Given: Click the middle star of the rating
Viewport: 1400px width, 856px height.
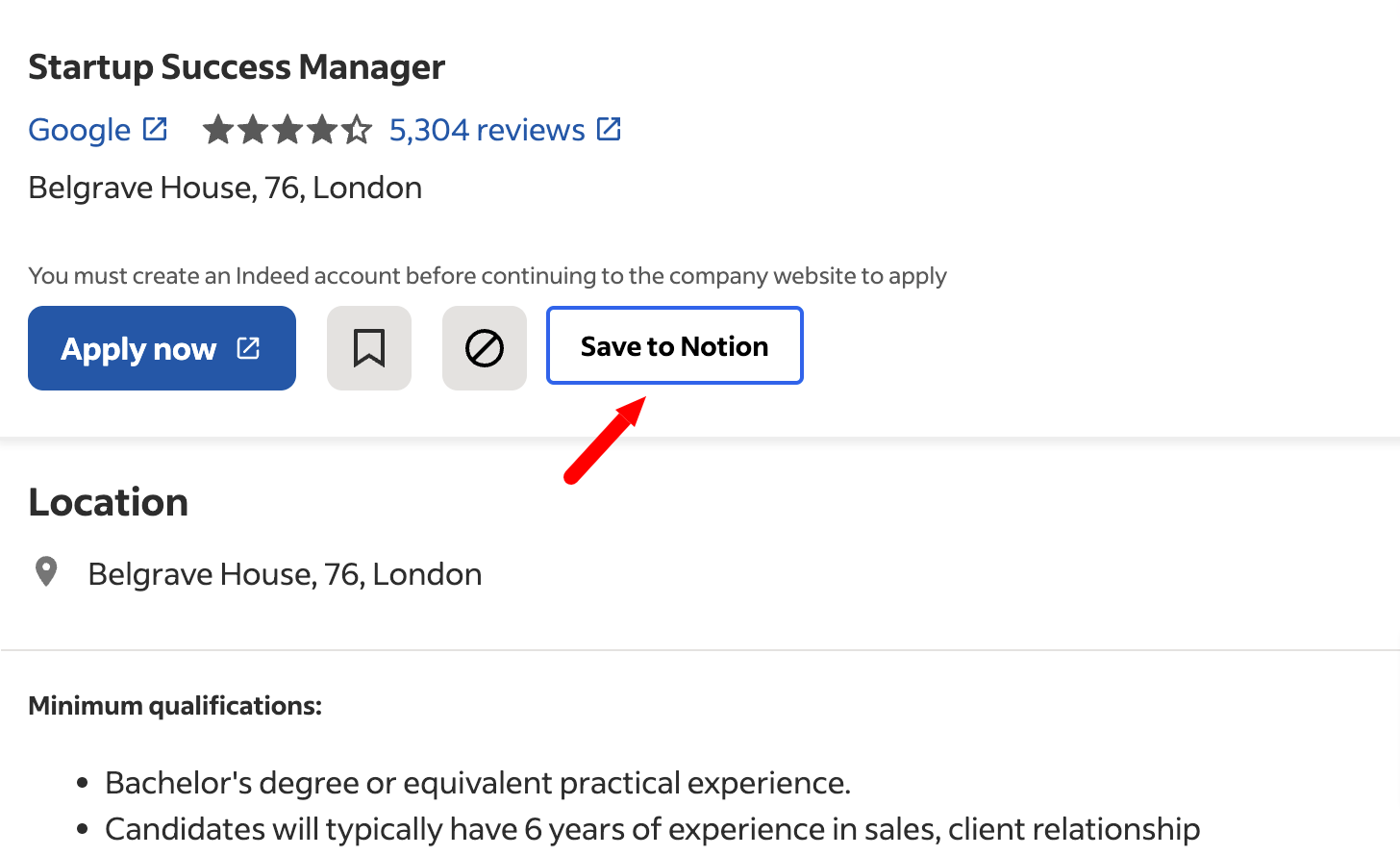Looking at the screenshot, I should (x=287, y=130).
